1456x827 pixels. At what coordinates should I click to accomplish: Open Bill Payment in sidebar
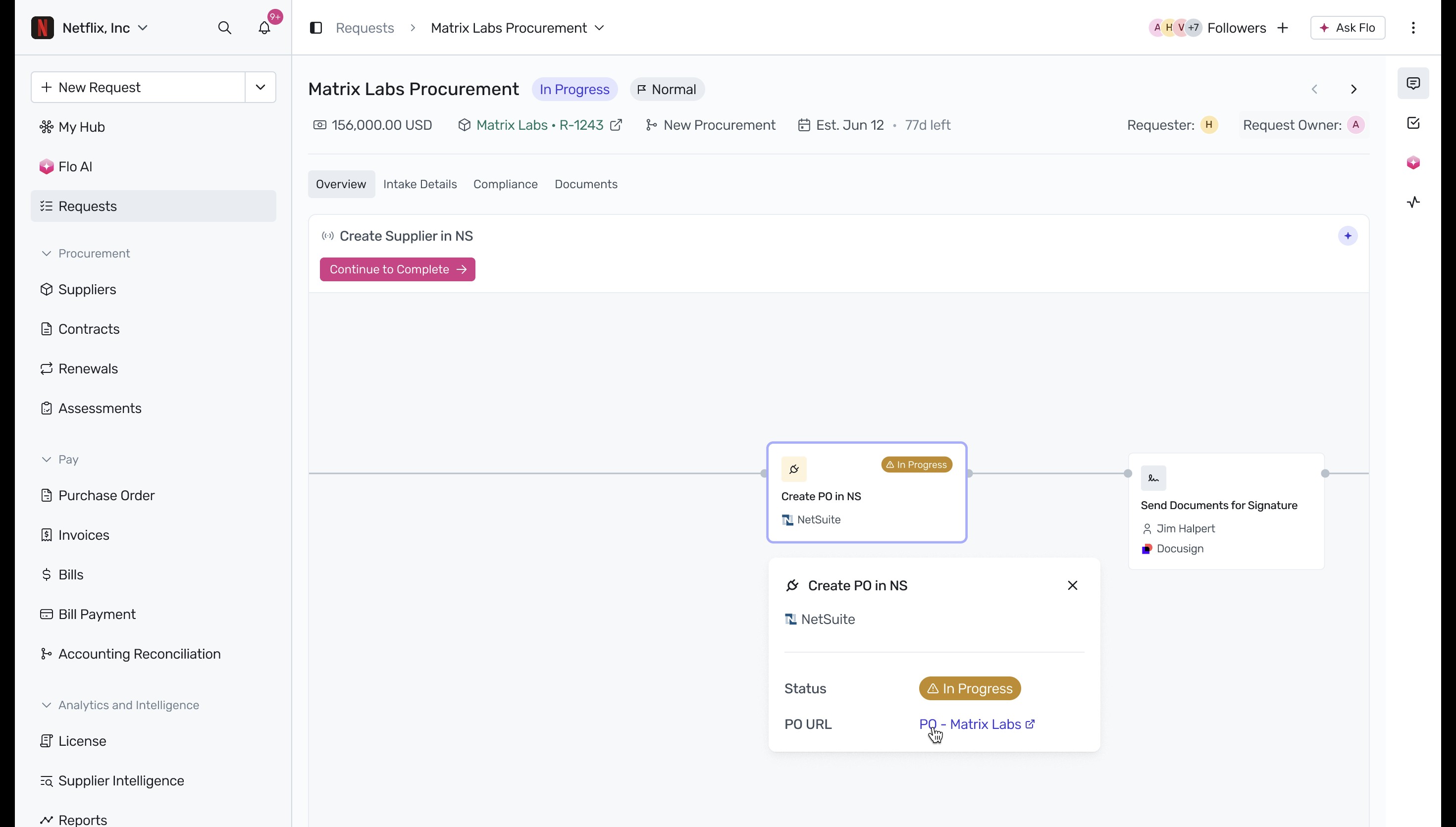coord(154,615)
